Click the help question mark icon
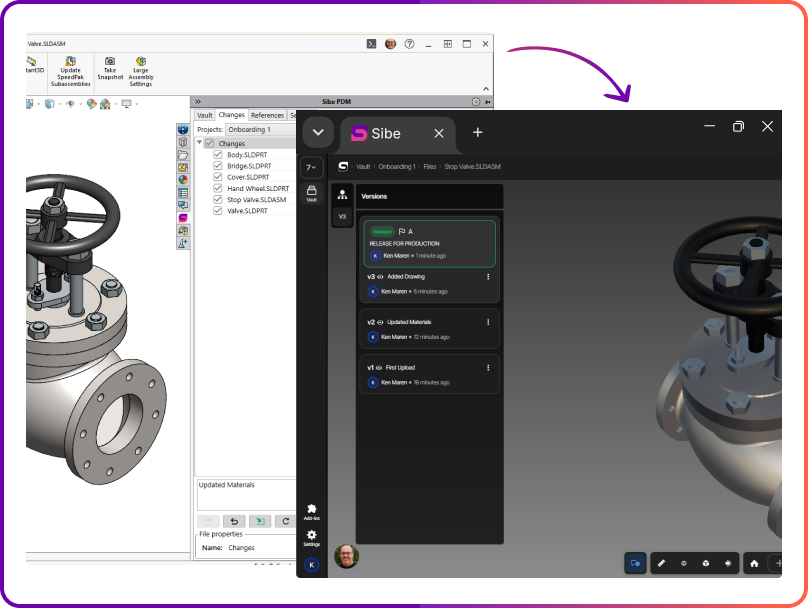 pyautogui.click(x=409, y=44)
